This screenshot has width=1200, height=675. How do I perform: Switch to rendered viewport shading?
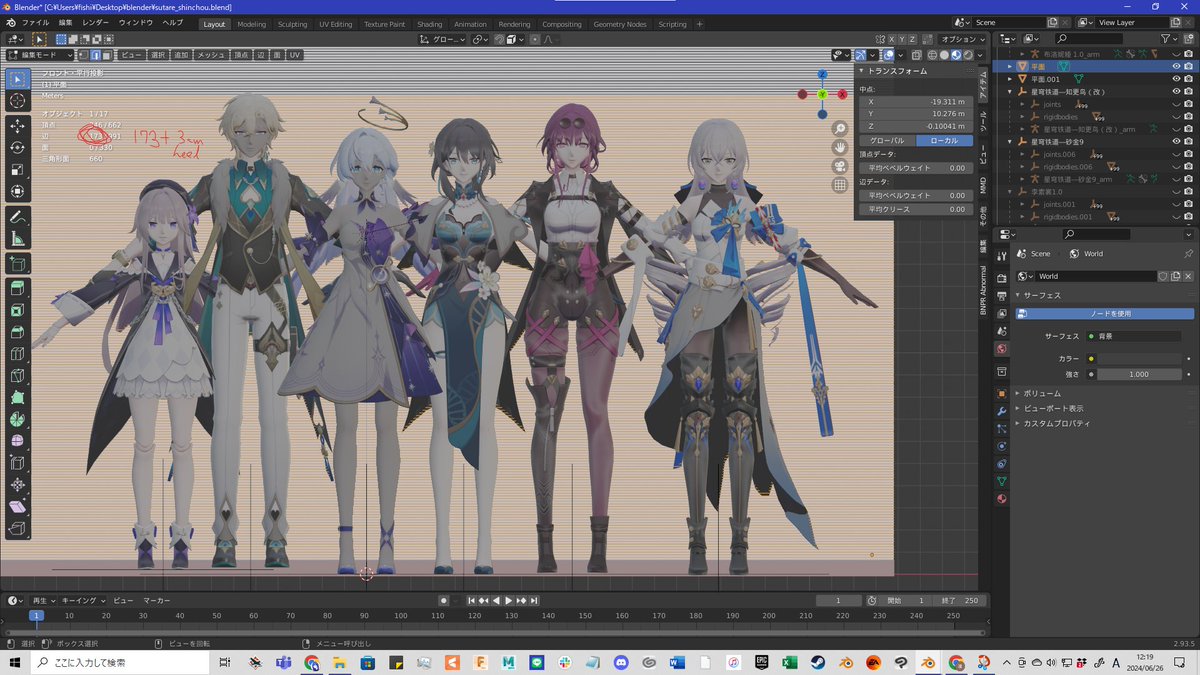pos(969,55)
